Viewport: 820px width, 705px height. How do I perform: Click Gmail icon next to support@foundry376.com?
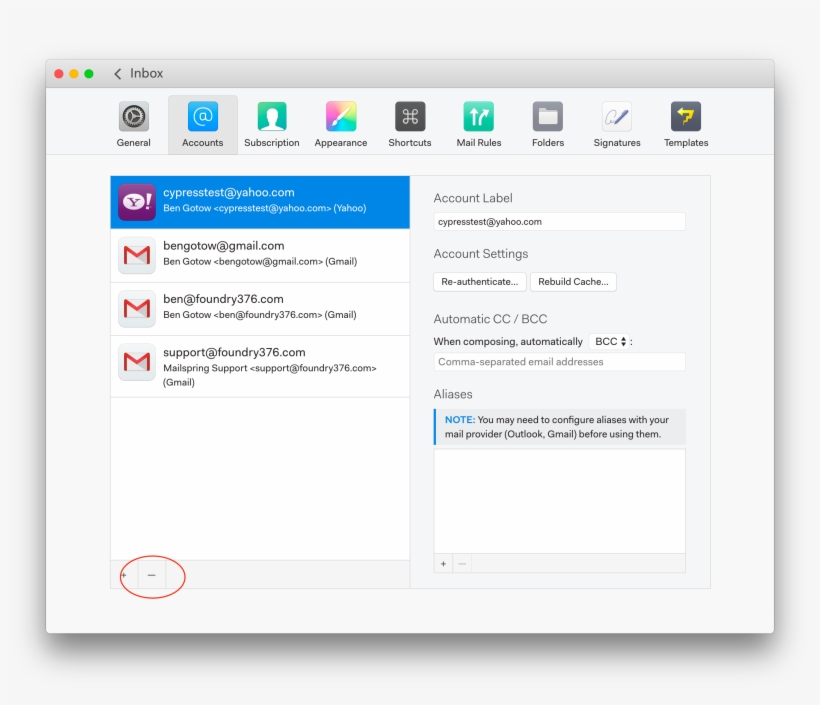point(136,362)
